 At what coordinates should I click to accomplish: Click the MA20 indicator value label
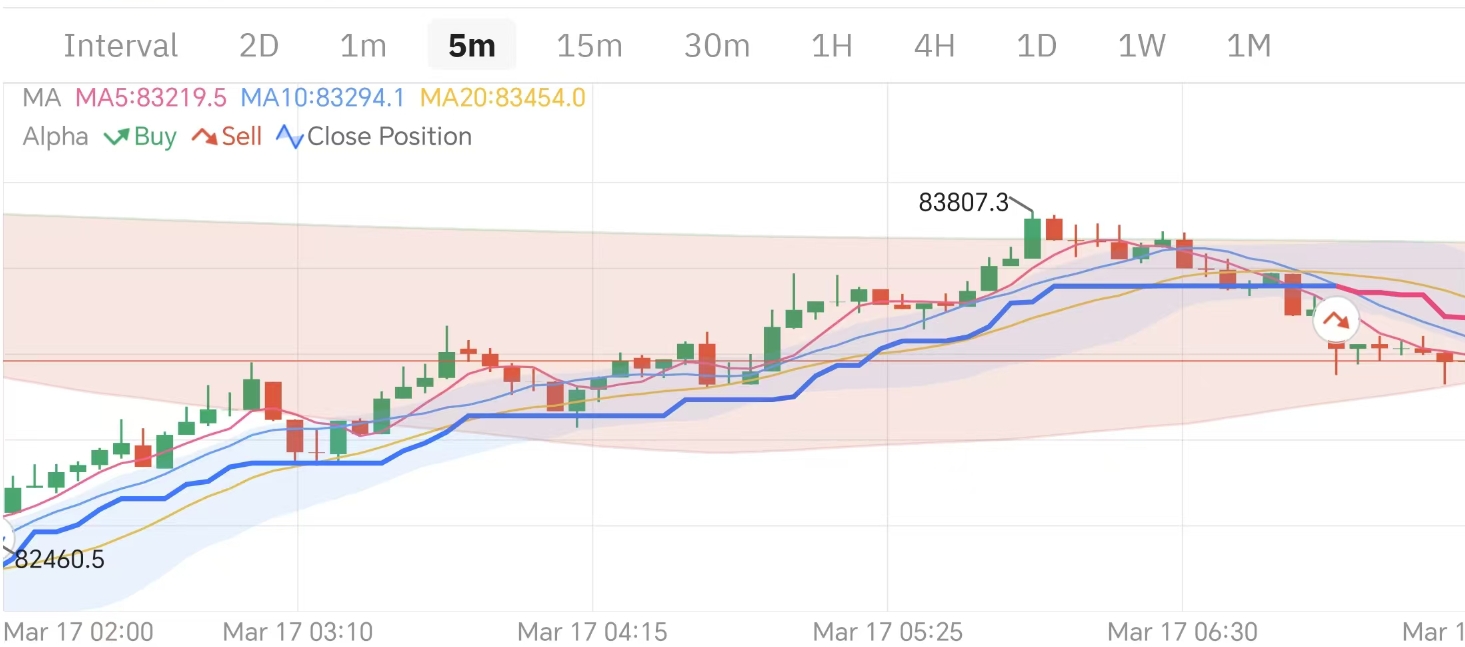pos(502,98)
